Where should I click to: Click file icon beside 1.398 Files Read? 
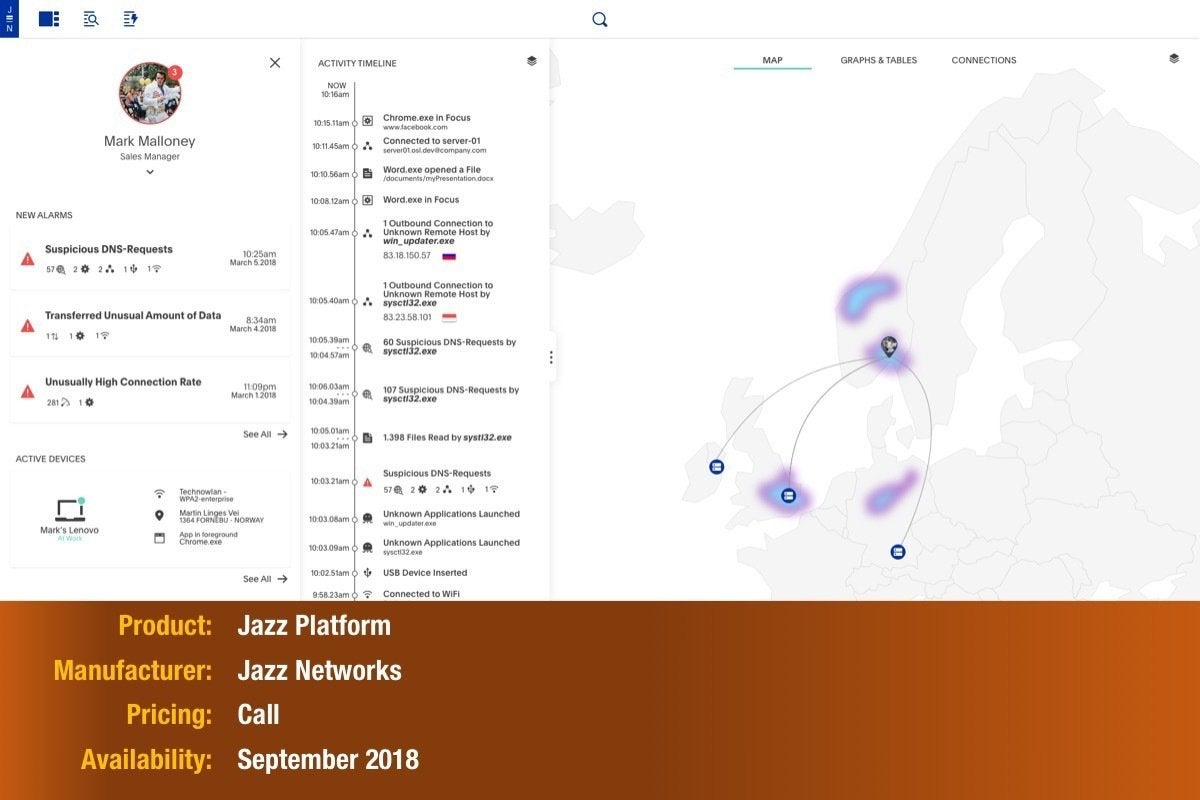(x=367, y=438)
